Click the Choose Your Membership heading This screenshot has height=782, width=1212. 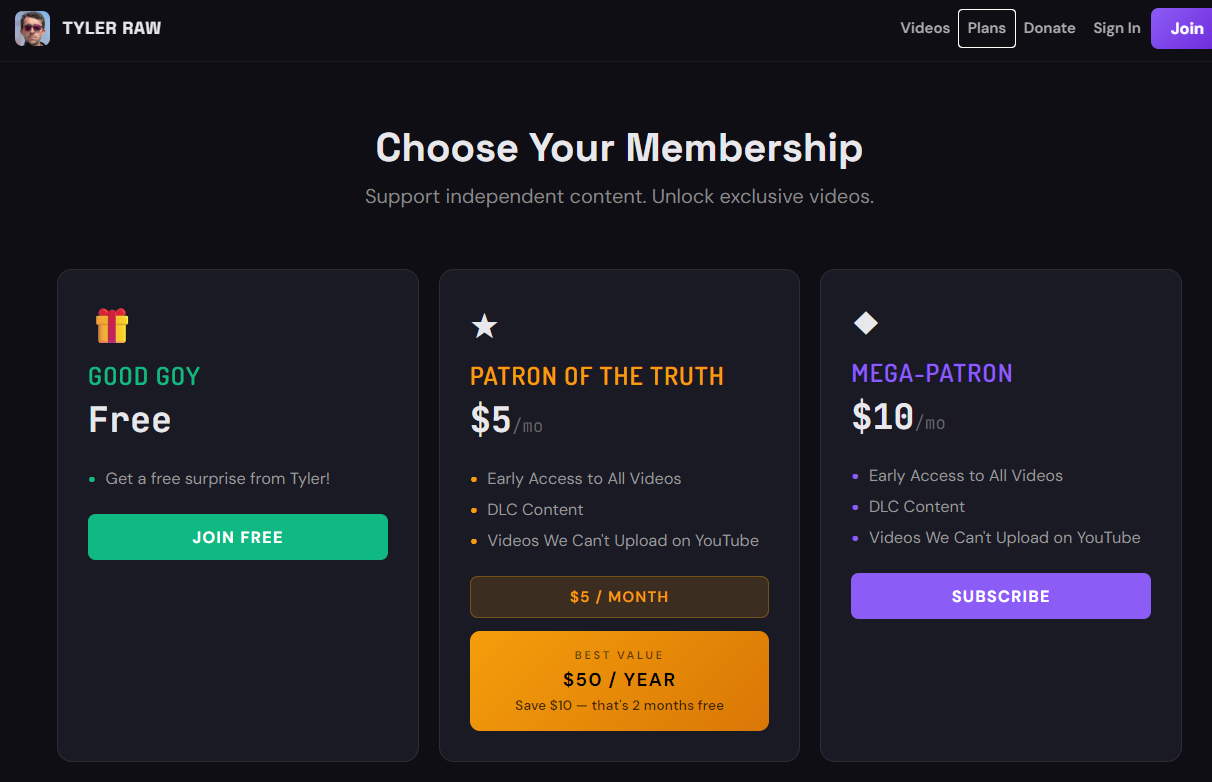click(x=619, y=148)
